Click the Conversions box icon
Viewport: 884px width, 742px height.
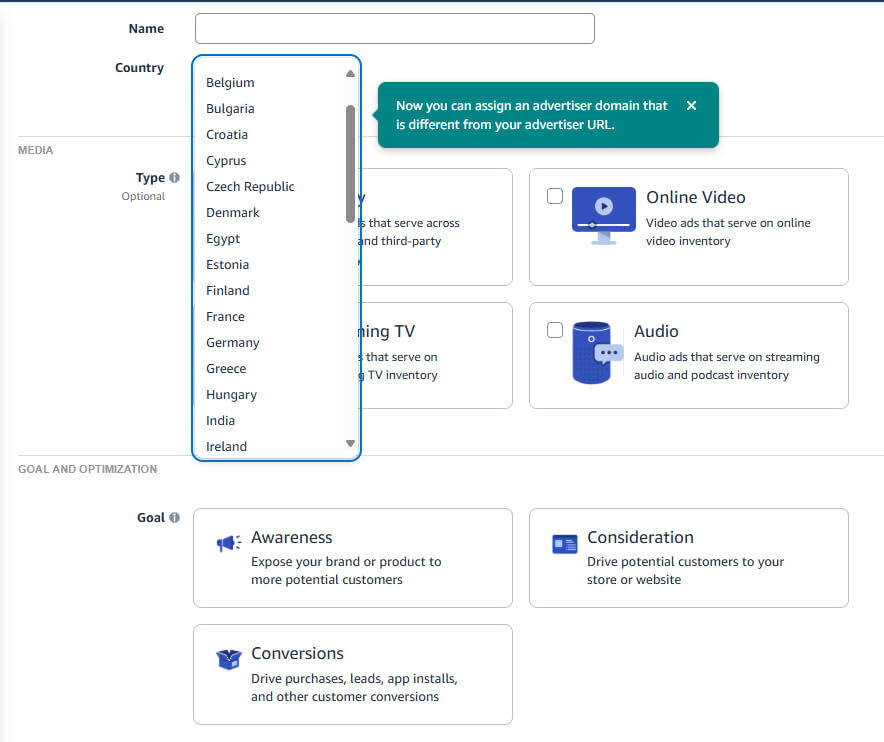coord(229,659)
